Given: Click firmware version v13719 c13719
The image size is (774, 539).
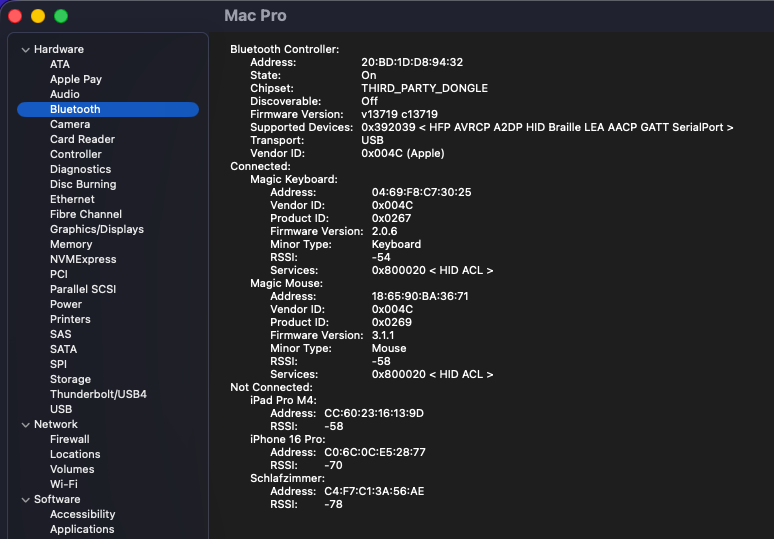Looking at the screenshot, I should [399, 115].
